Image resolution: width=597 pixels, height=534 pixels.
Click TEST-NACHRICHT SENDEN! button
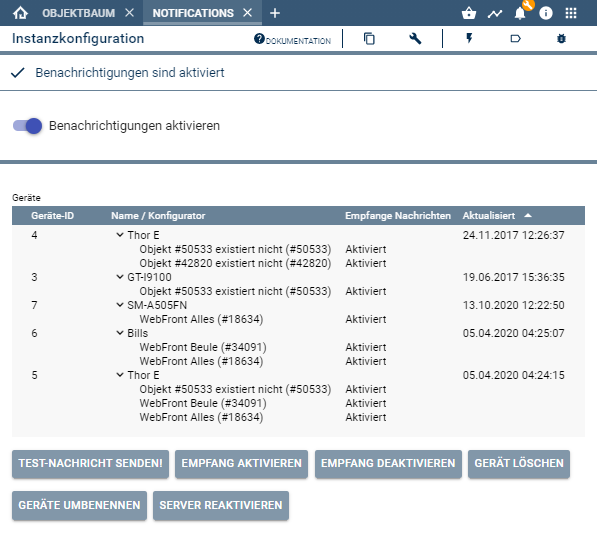pos(90,463)
